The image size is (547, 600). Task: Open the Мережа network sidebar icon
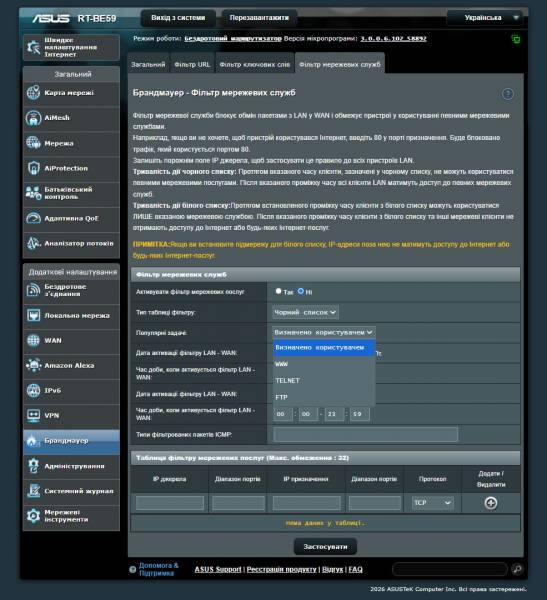pyautogui.click(x=33, y=143)
